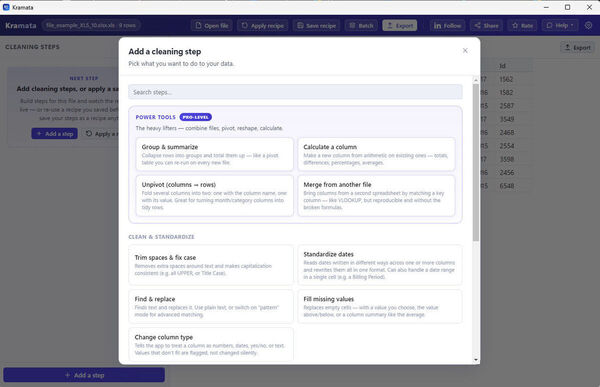This screenshot has height=387, width=600.
Task: Click the small Add a step button in panel
Action: point(54,134)
